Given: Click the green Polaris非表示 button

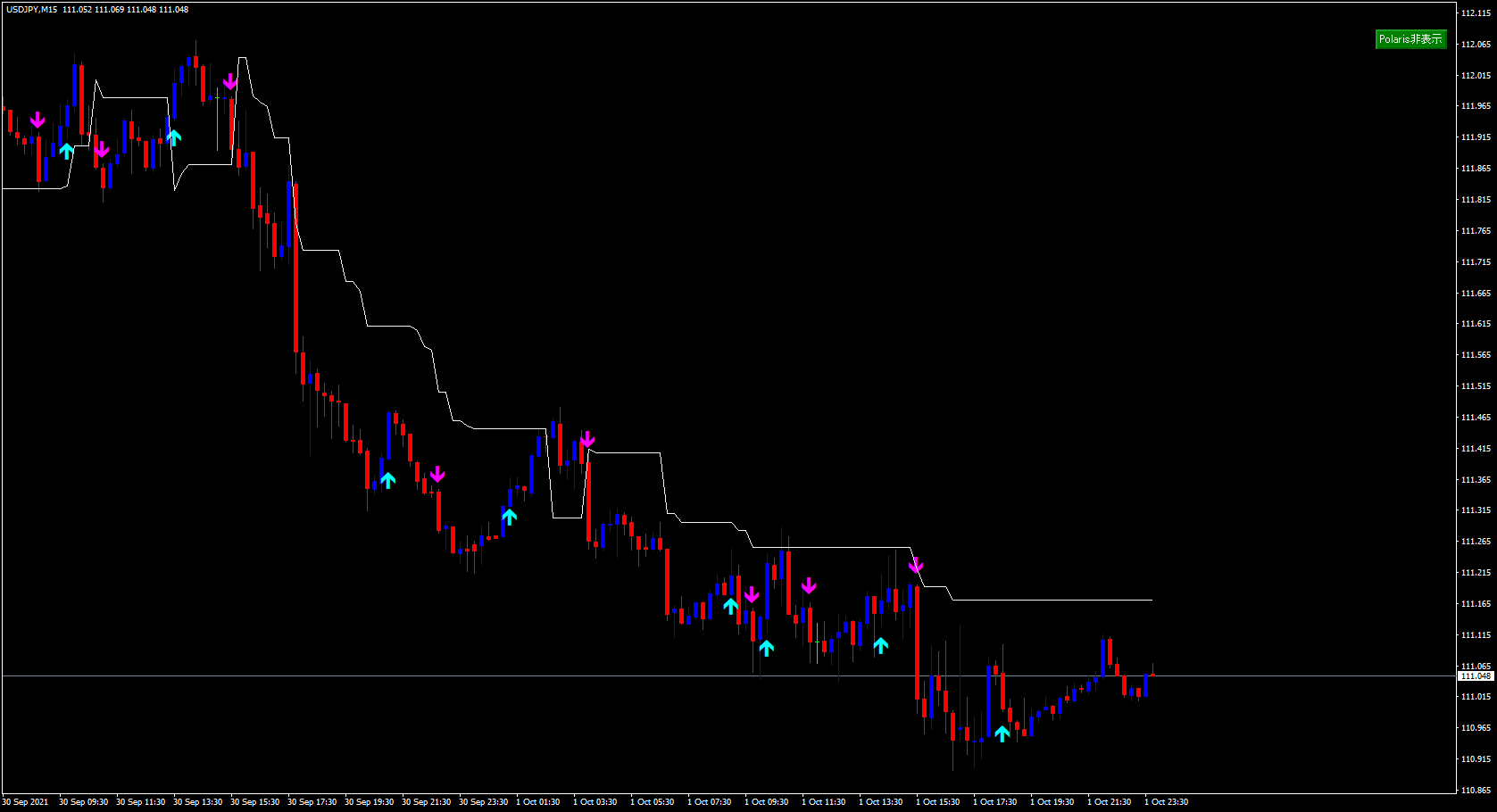Looking at the screenshot, I should (x=1410, y=39).
